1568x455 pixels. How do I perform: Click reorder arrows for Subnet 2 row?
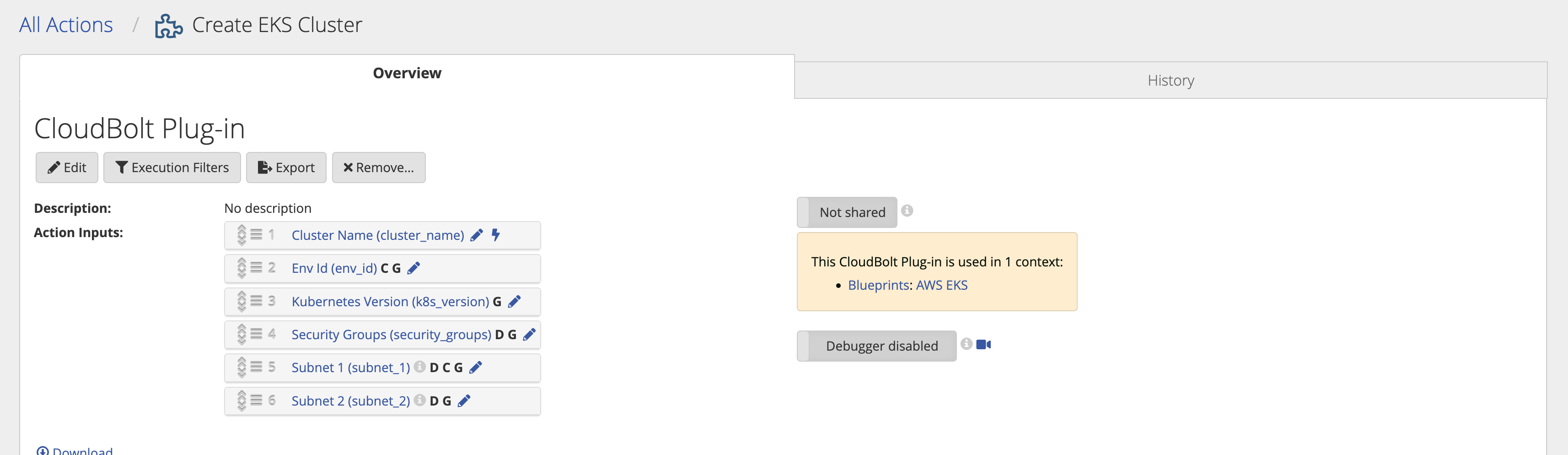(x=242, y=401)
